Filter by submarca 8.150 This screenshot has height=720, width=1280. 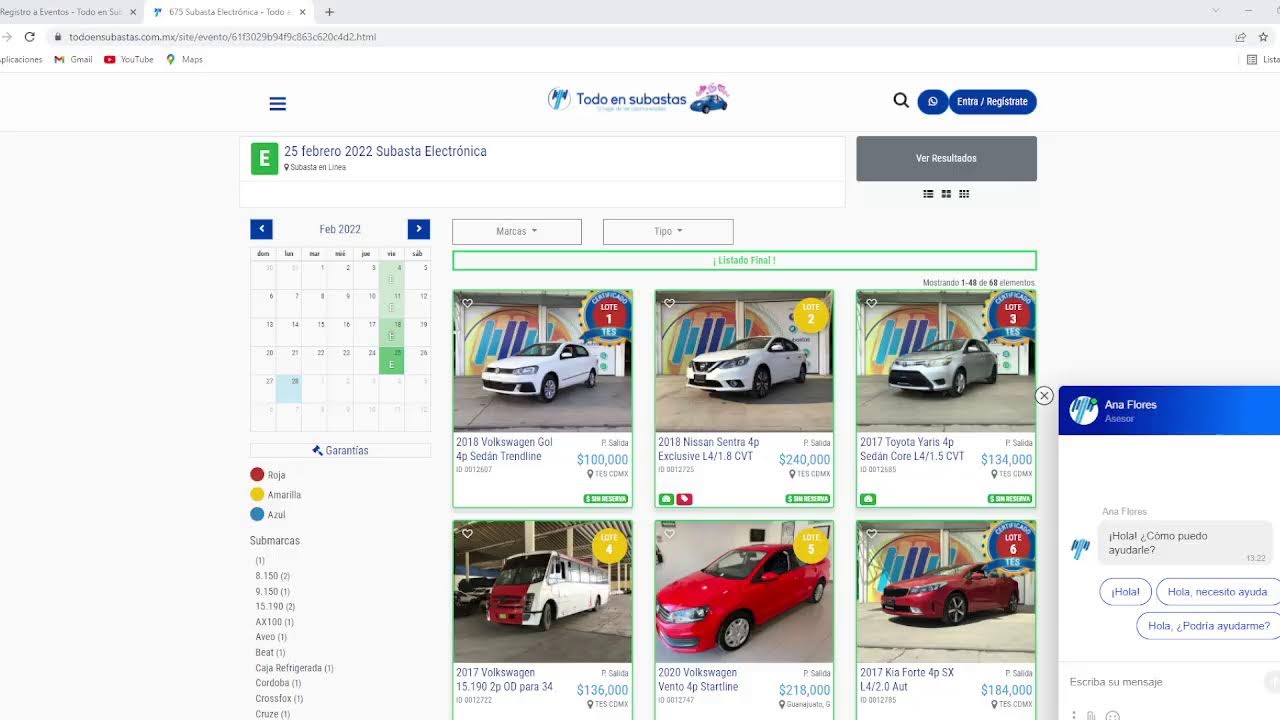(272, 576)
